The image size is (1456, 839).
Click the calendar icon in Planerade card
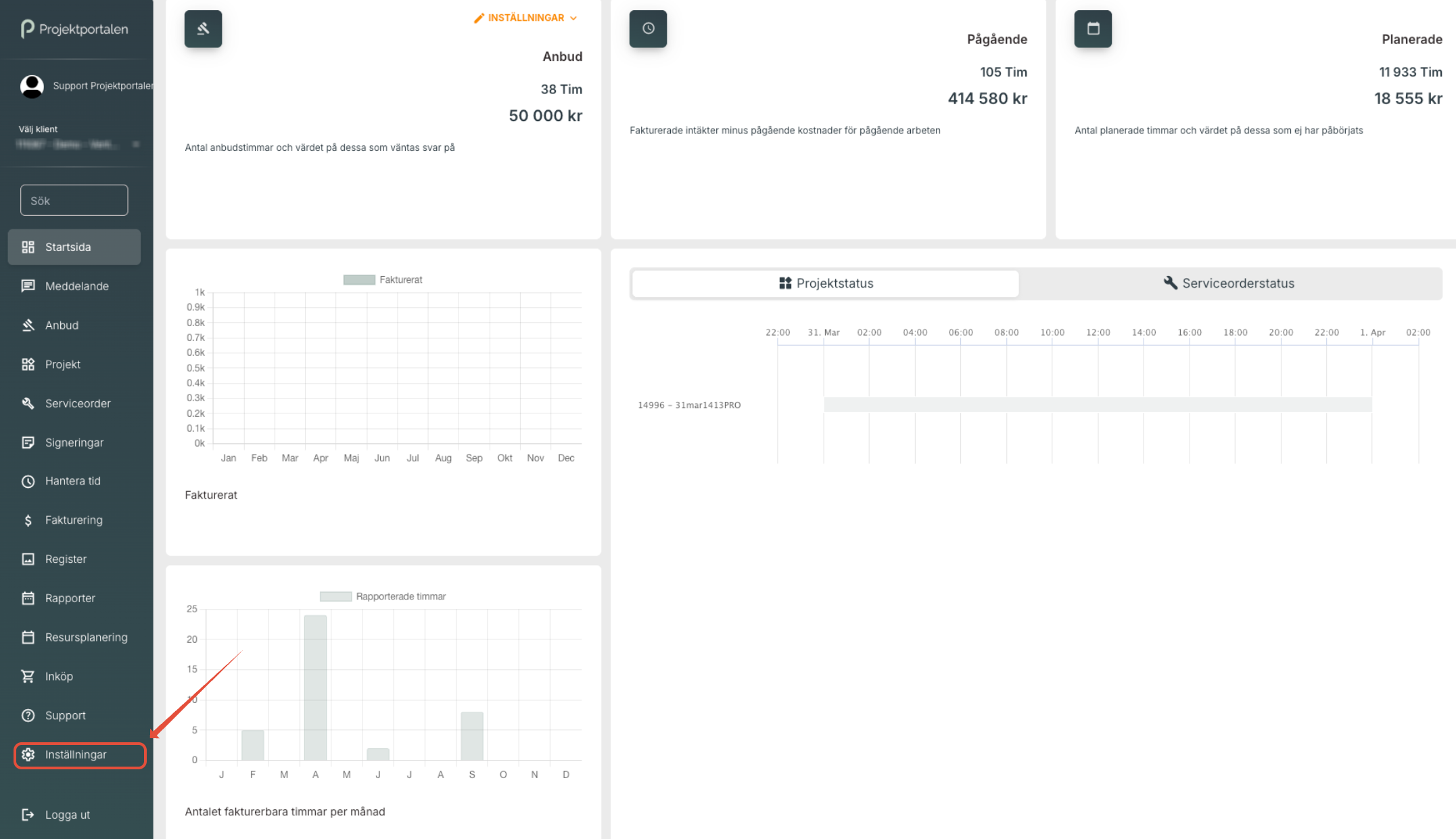[x=1093, y=29]
